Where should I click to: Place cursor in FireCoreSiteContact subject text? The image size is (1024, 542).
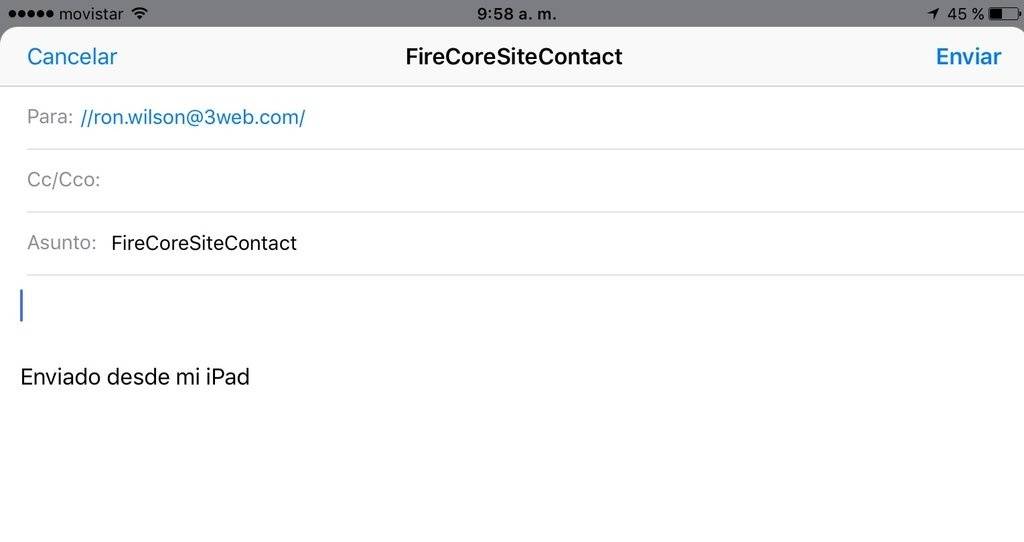pyautogui.click(x=204, y=243)
